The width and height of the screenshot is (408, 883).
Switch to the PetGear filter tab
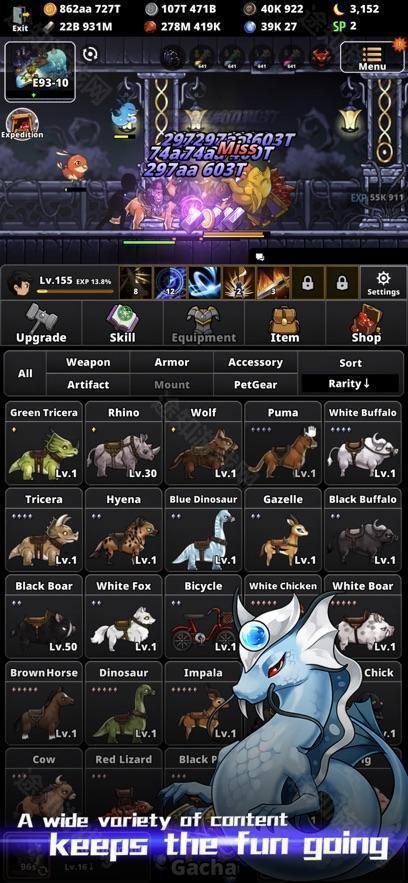[255, 385]
